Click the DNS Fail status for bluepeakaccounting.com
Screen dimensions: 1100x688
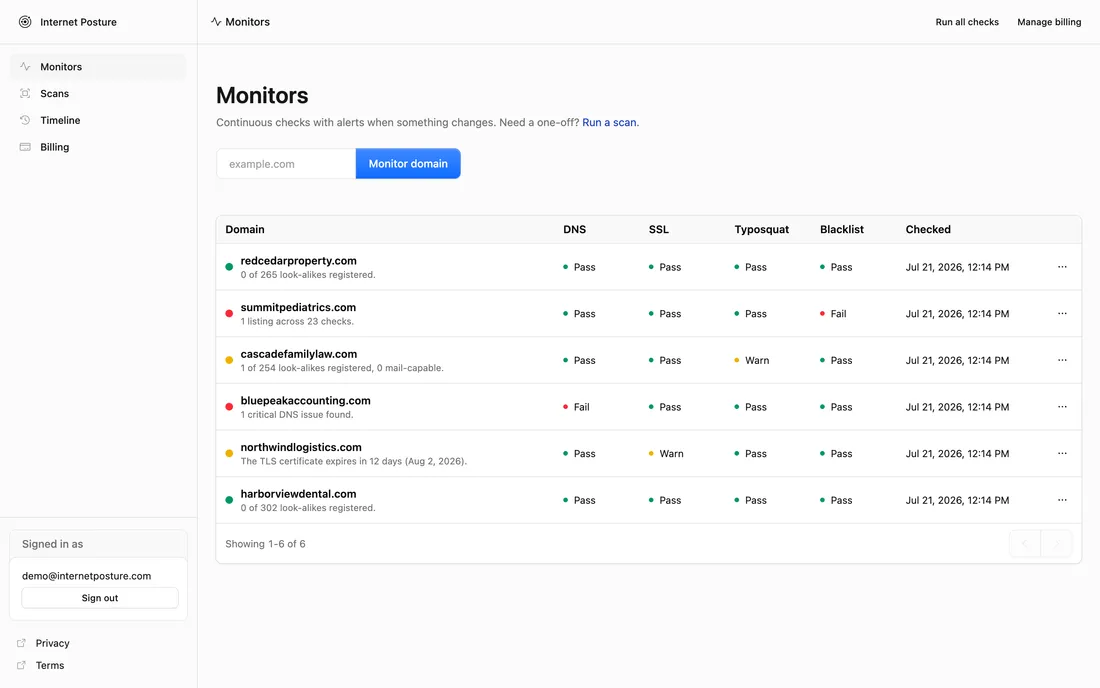point(576,407)
